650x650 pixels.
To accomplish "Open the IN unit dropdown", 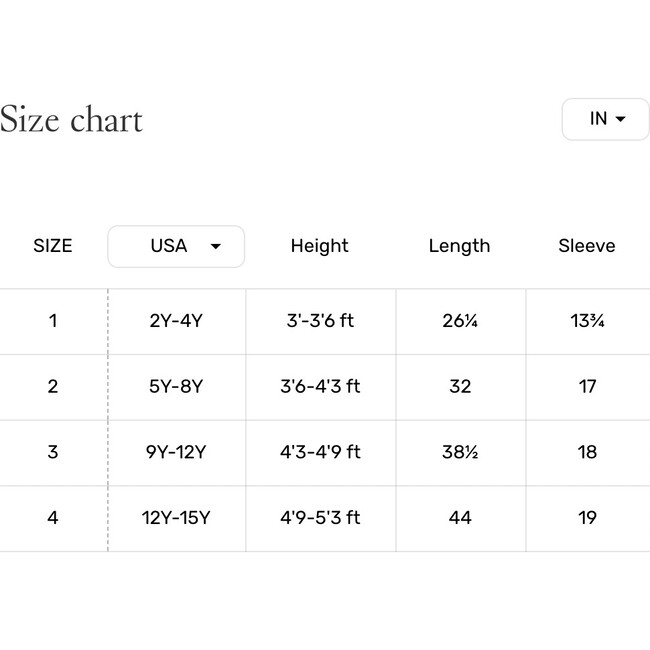I will pyautogui.click(x=605, y=119).
